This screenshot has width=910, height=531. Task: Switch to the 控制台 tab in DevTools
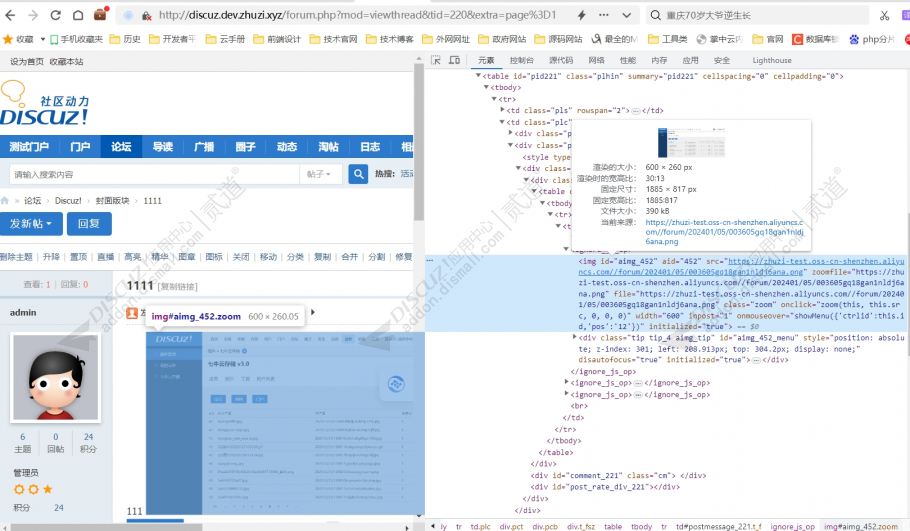point(521,60)
